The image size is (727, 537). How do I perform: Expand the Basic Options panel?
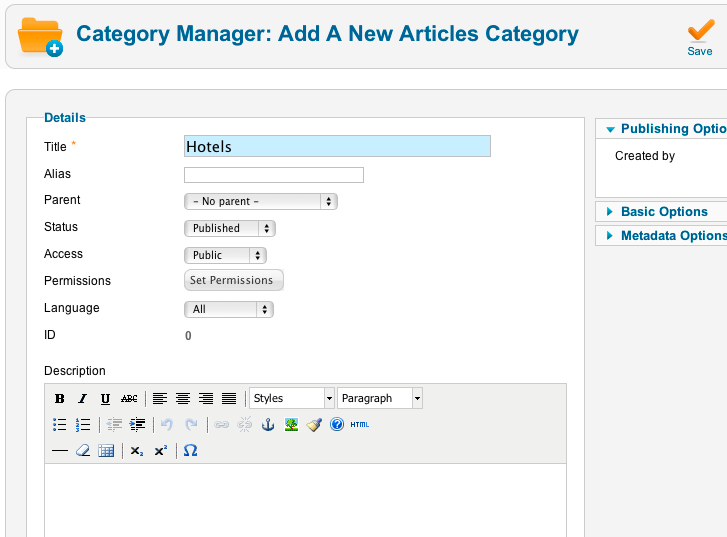(663, 212)
